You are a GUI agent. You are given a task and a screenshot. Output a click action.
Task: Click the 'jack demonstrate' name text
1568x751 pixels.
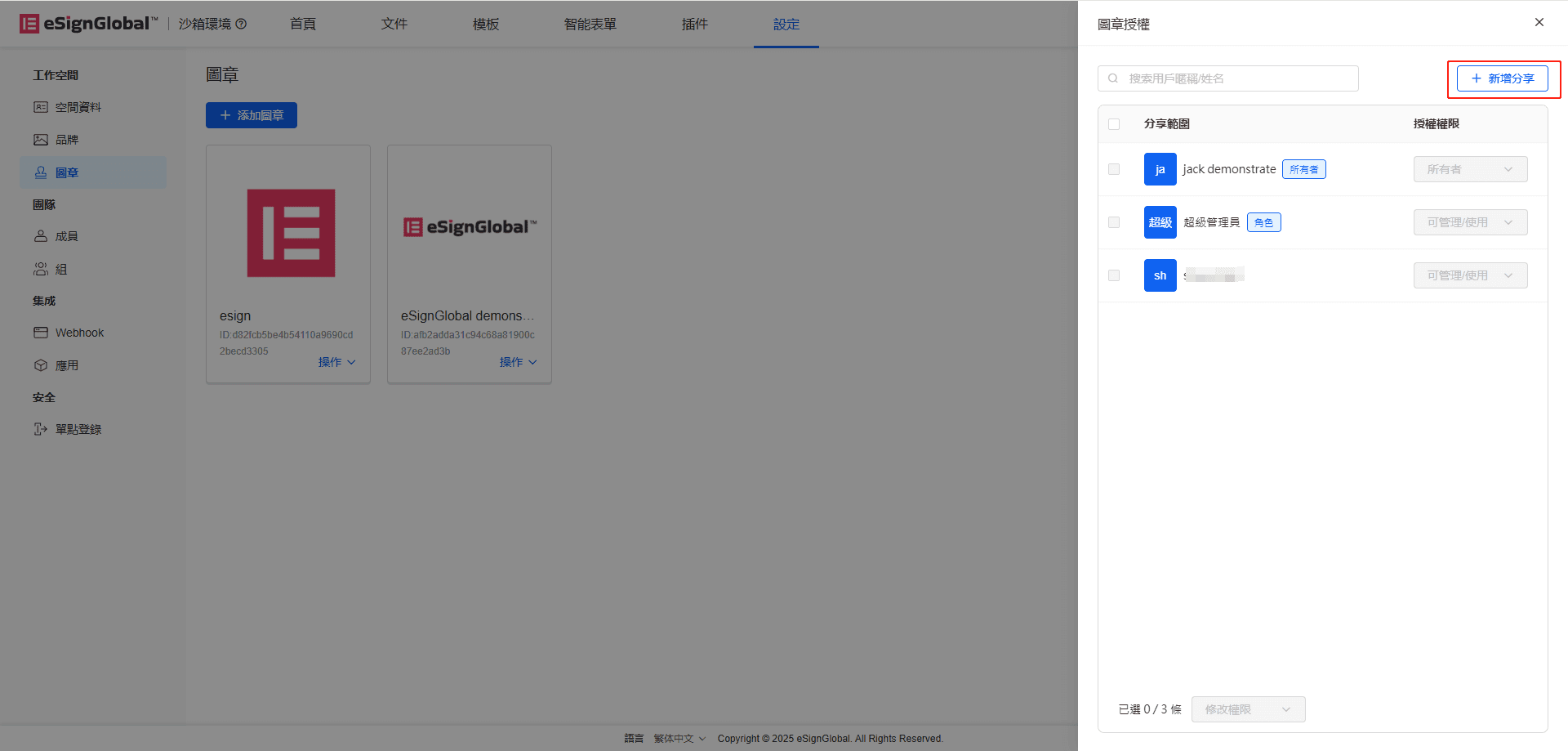[1229, 169]
